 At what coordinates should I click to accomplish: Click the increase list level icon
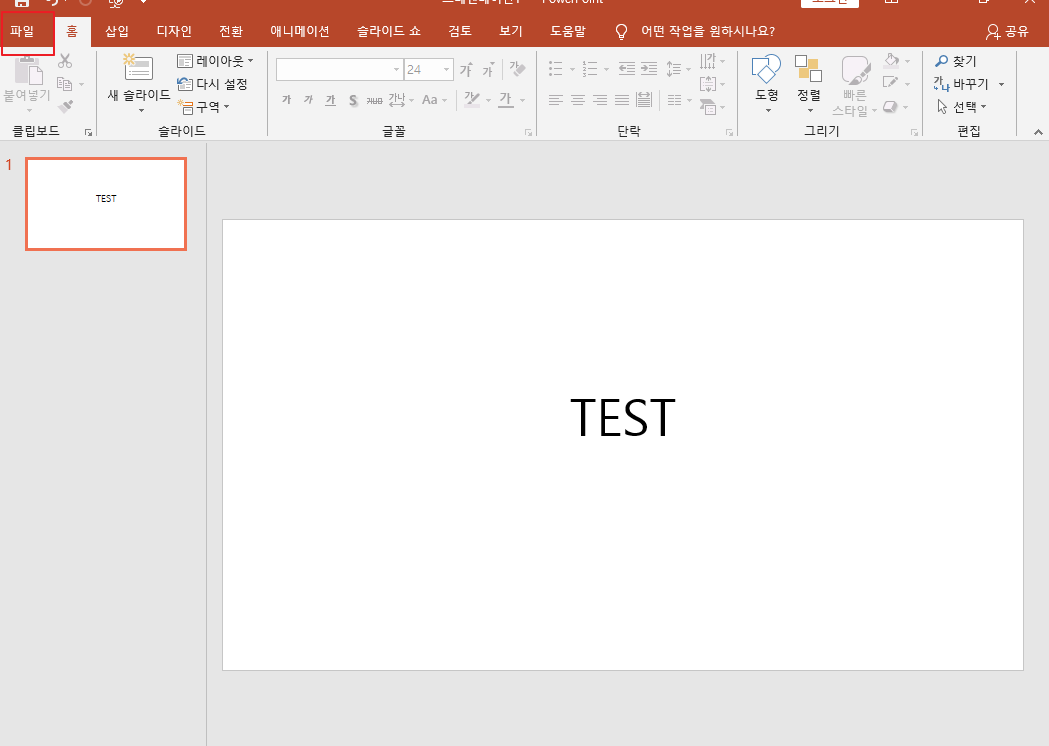[x=649, y=68]
